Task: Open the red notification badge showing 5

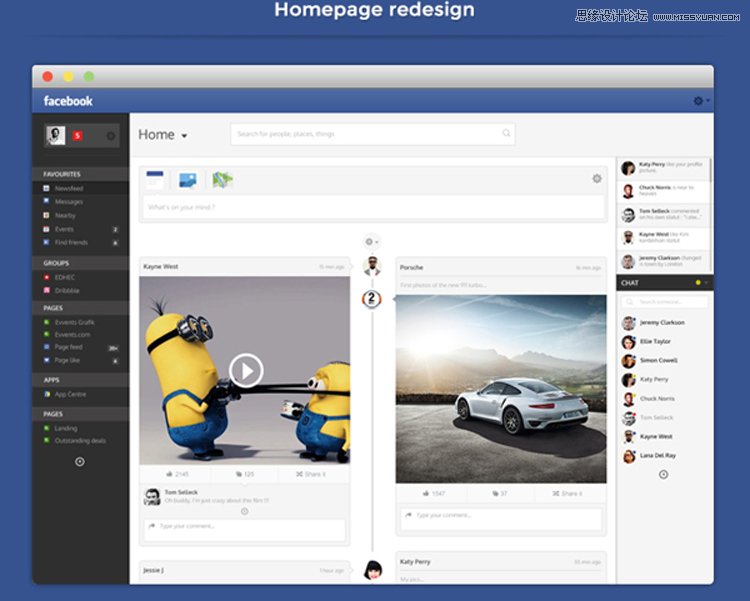Action: tap(77, 136)
